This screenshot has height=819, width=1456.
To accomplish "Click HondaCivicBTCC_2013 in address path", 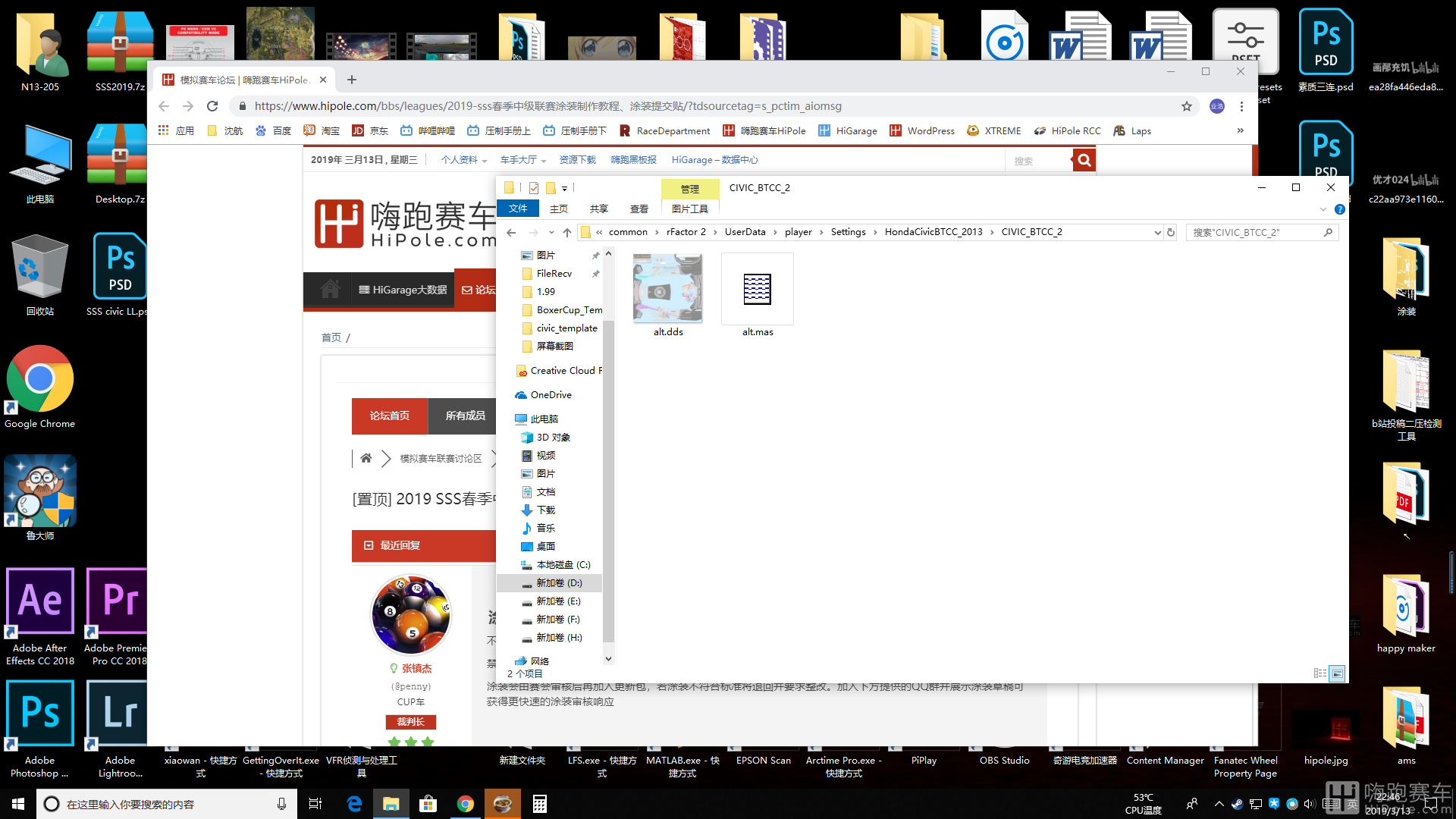I will click(x=934, y=232).
